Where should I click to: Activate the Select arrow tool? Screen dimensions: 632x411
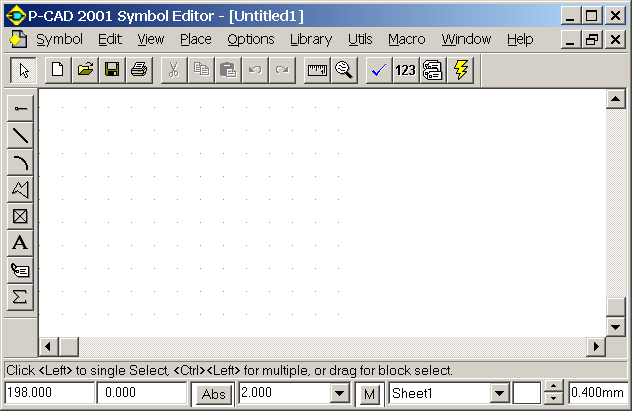tap(23, 70)
